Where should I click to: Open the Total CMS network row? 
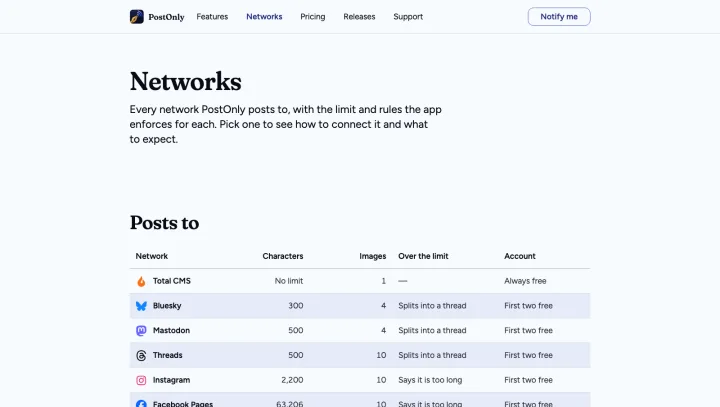pyautogui.click(x=360, y=281)
